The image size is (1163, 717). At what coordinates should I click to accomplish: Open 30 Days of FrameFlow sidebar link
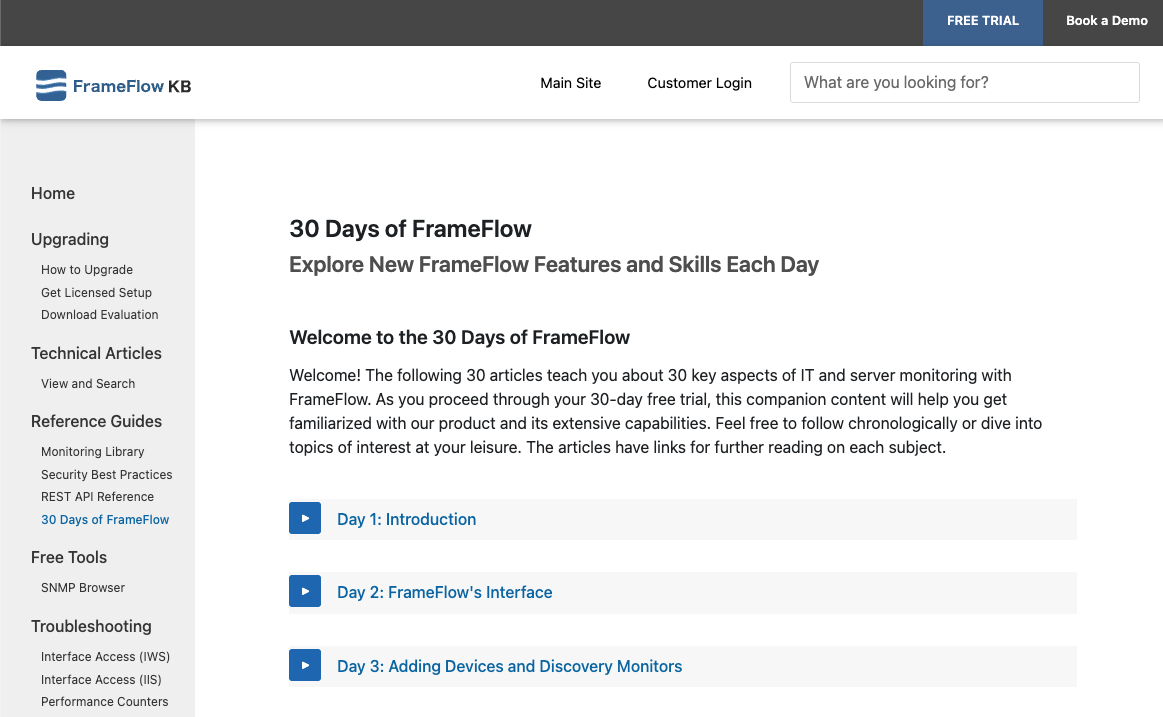tap(105, 520)
